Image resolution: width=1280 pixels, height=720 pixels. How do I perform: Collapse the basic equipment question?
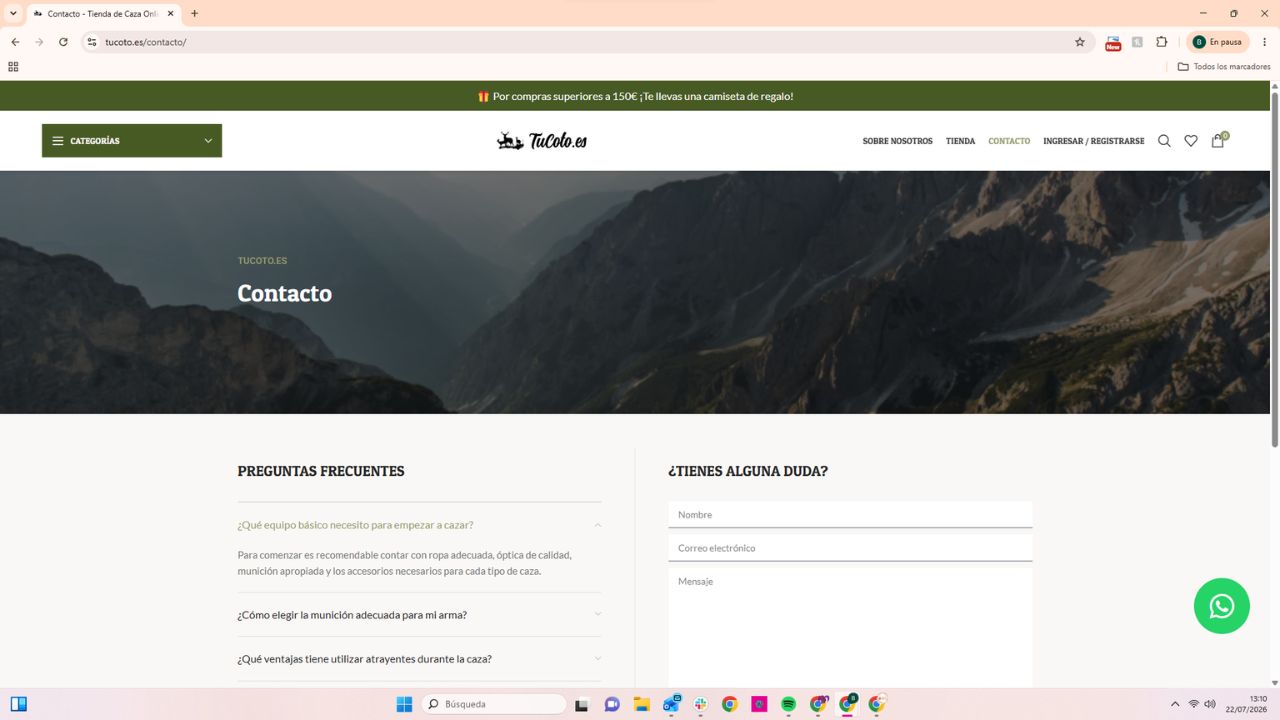[x=420, y=525]
